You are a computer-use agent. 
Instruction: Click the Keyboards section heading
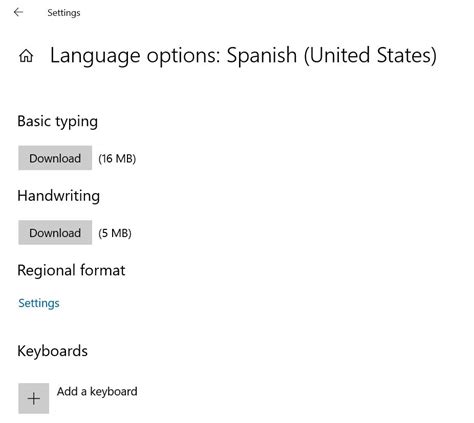(52, 351)
